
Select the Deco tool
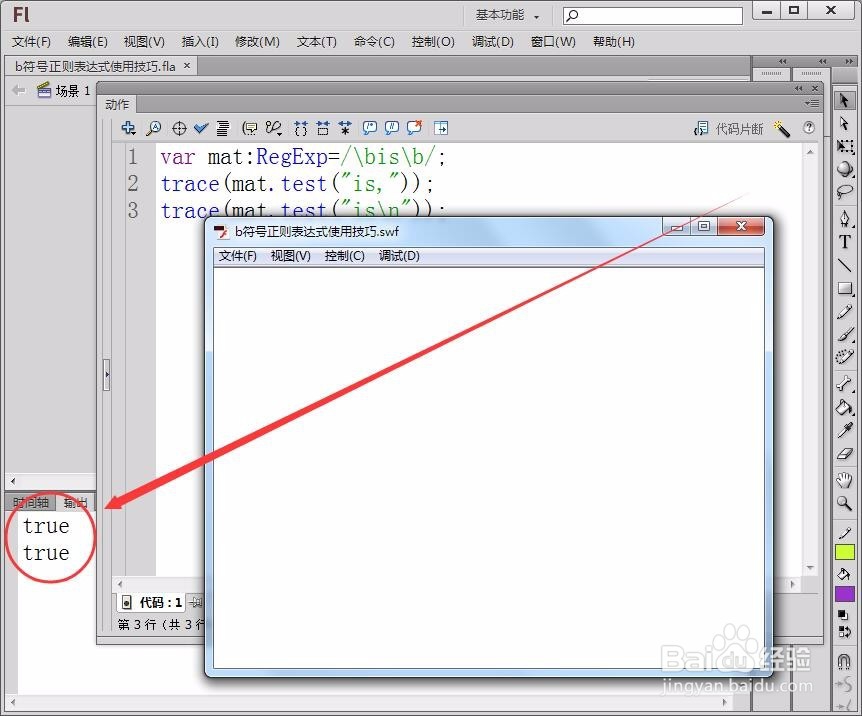[844, 357]
